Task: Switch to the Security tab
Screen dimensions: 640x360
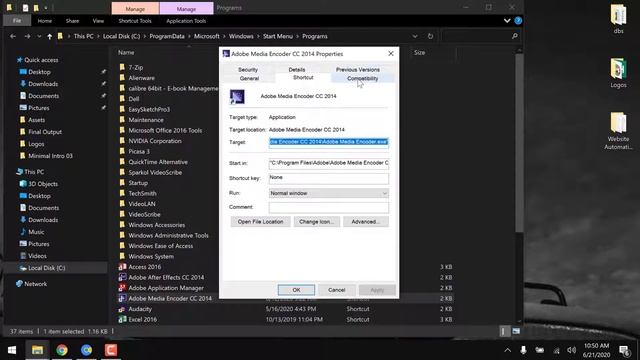Action: pyautogui.click(x=248, y=70)
